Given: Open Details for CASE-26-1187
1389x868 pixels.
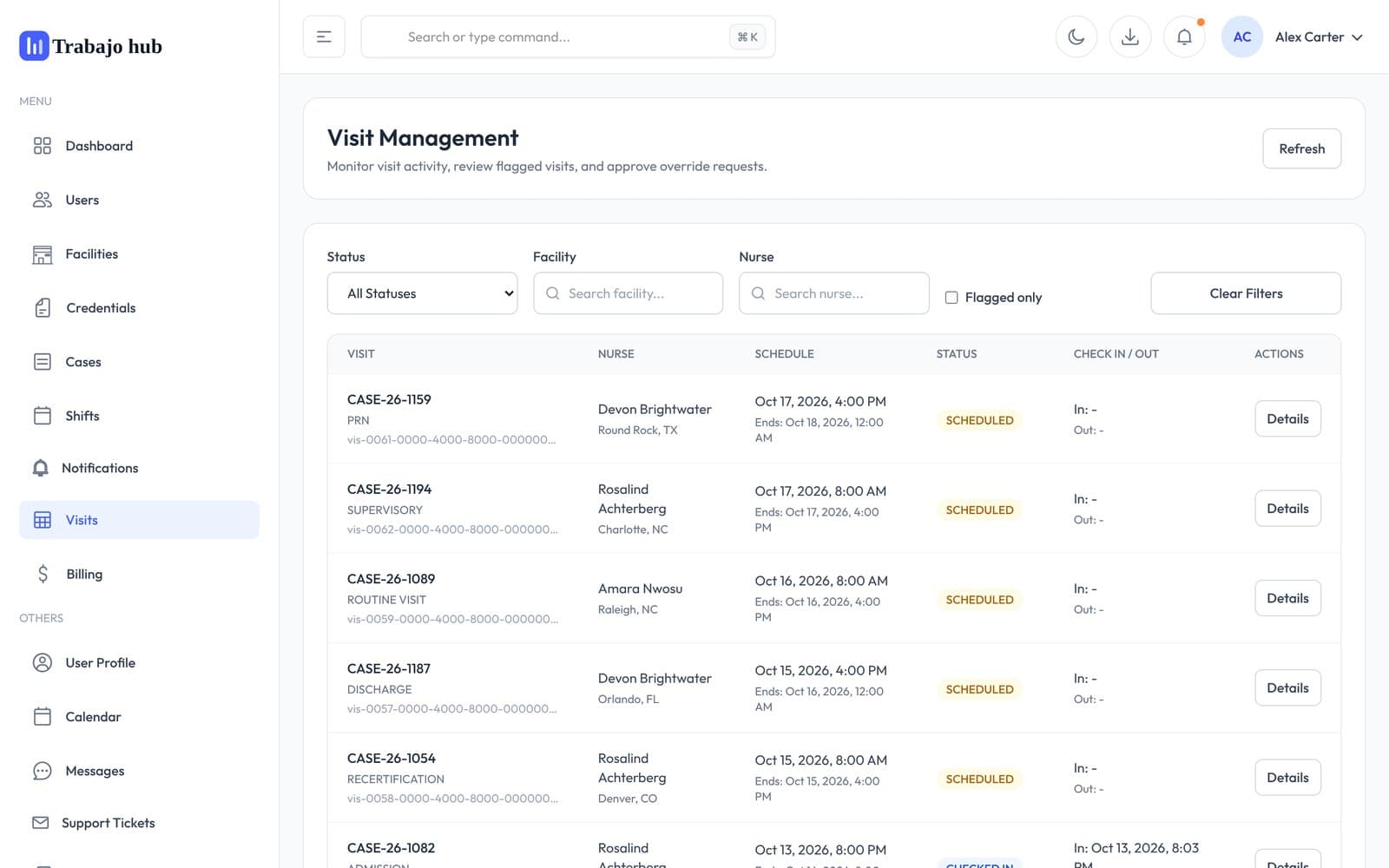Looking at the screenshot, I should (x=1287, y=687).
